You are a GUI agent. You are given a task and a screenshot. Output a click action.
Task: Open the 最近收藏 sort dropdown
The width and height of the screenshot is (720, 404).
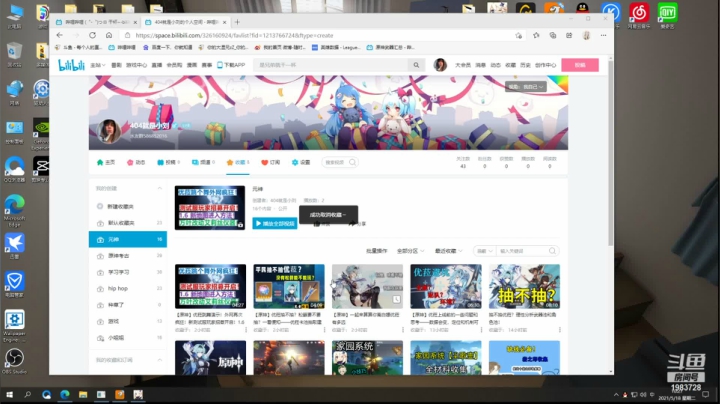pos(448,251)
